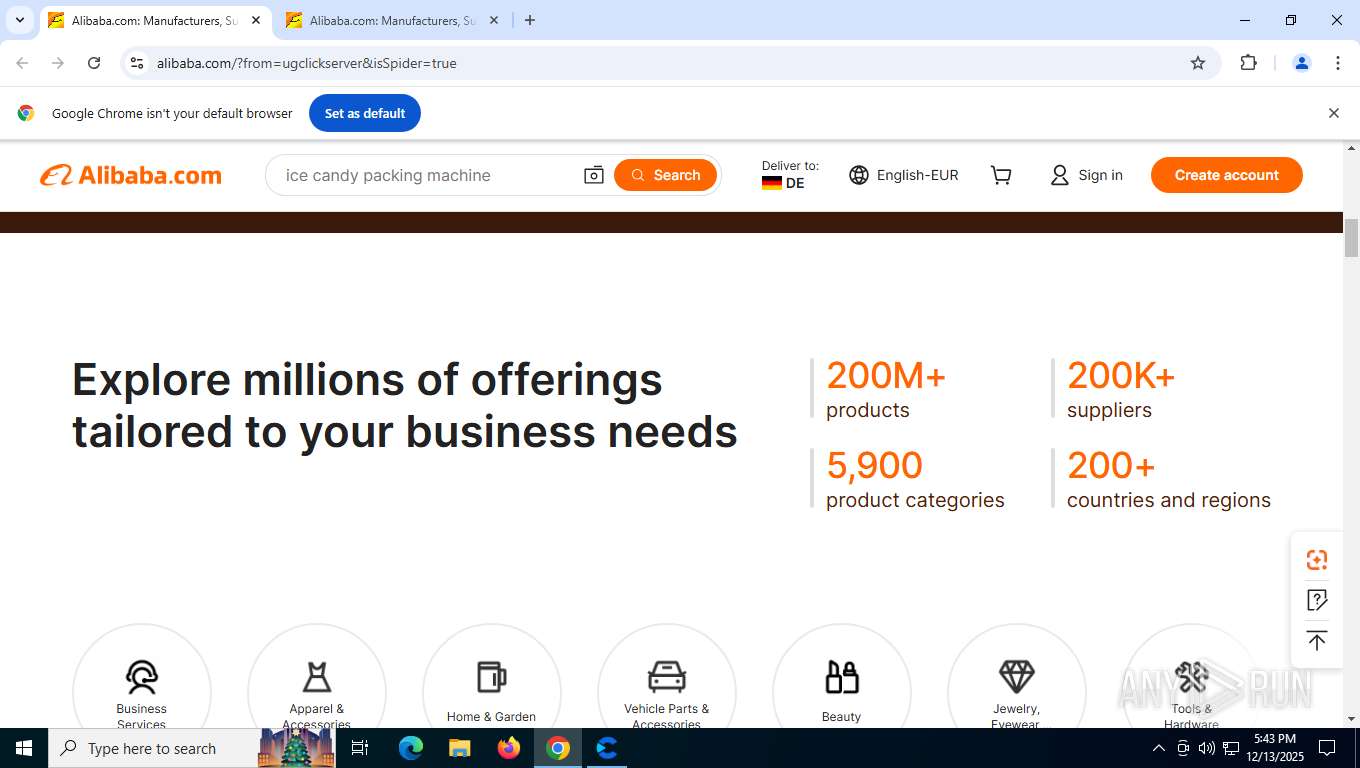Open the floating image scan widget
The height and width of the screenshot is (768, 1360).
[x=1317, y=560]
